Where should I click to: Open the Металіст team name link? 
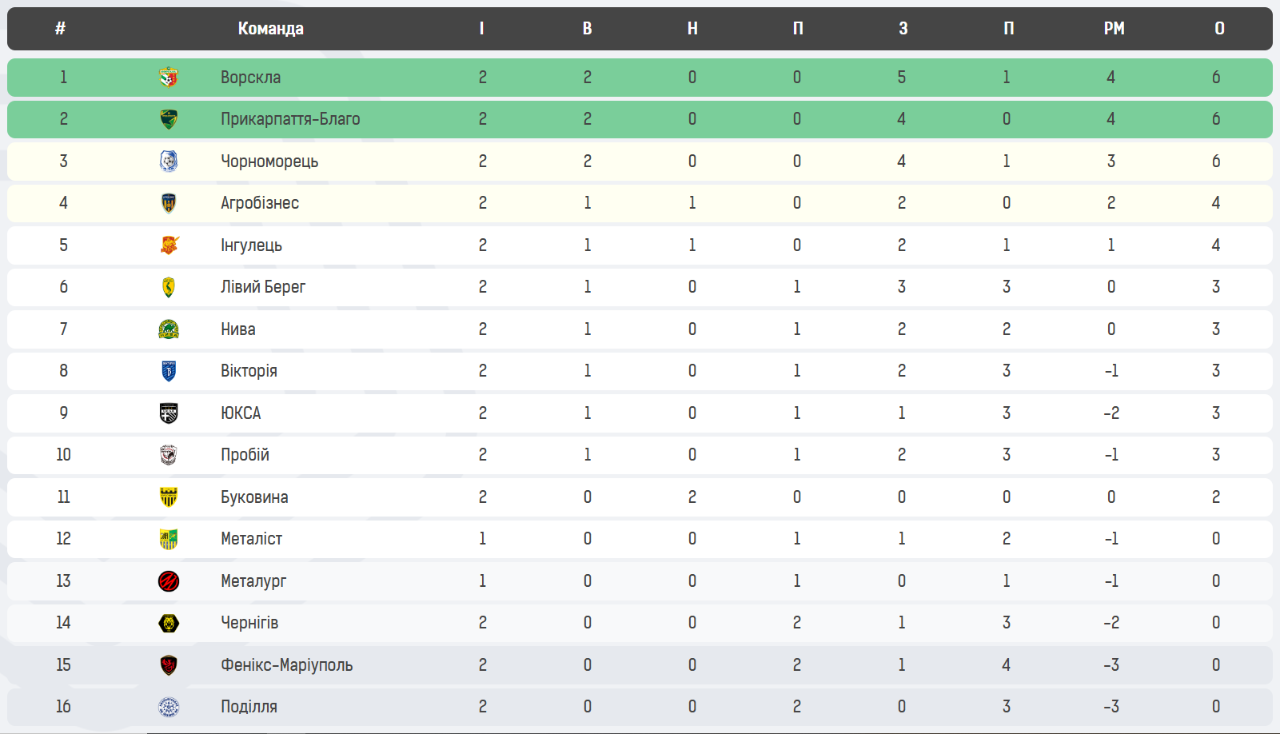(251, 539)
